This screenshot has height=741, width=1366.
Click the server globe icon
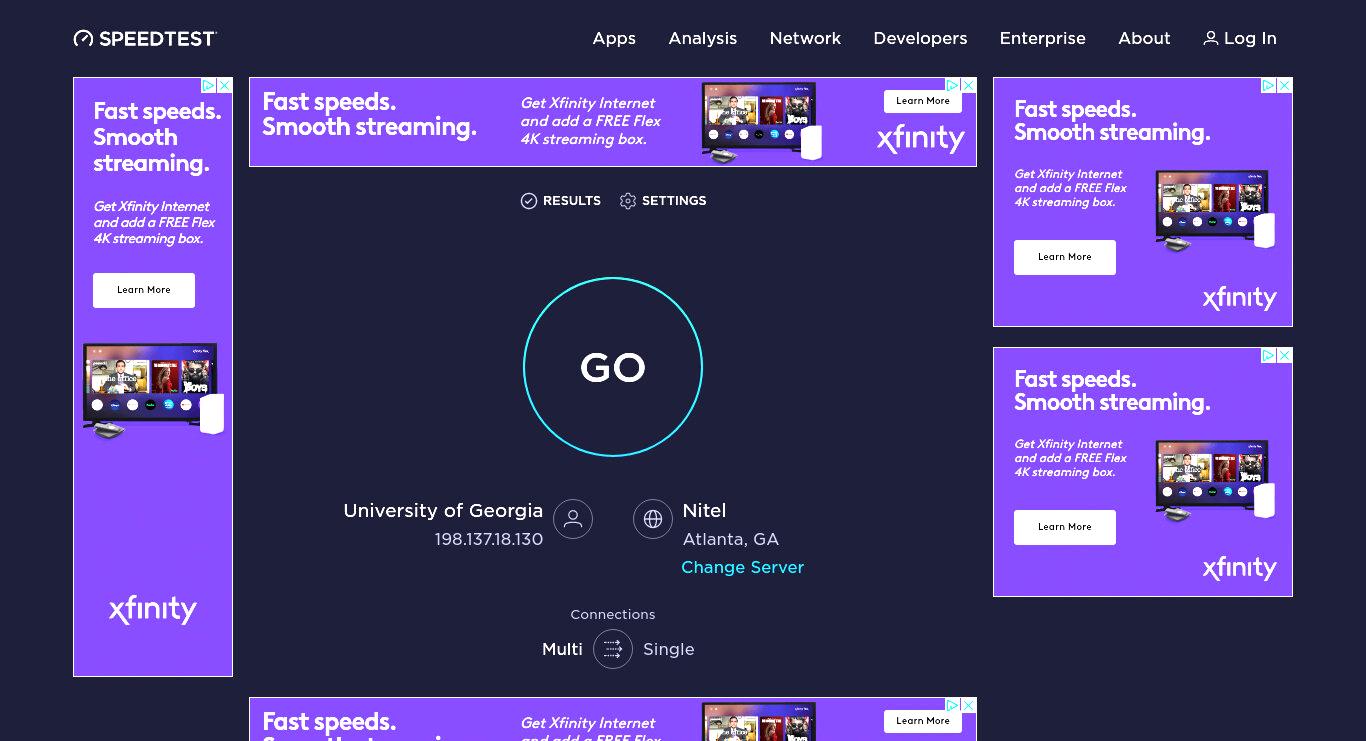653,519
